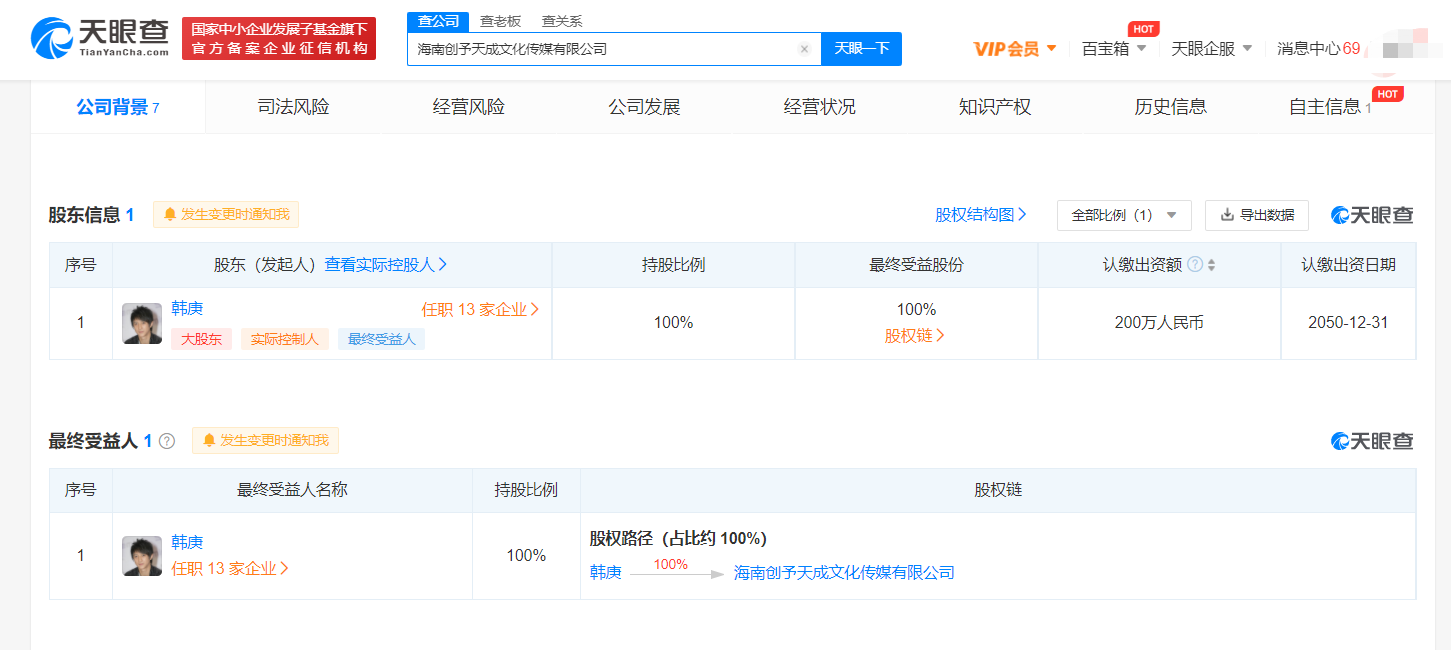The width and height of the screenshot is (1451, 650).
Task: Switch to the 公司背景 tab
Action: [x=118, y=107]
